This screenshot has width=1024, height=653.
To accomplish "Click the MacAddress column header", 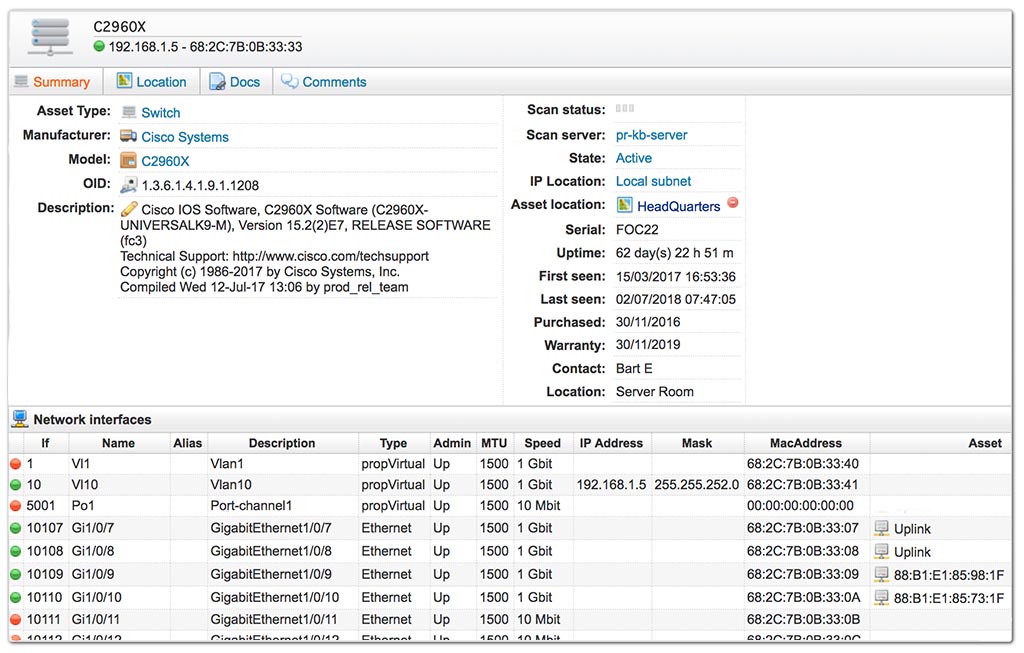I will (x=806, y=443).
